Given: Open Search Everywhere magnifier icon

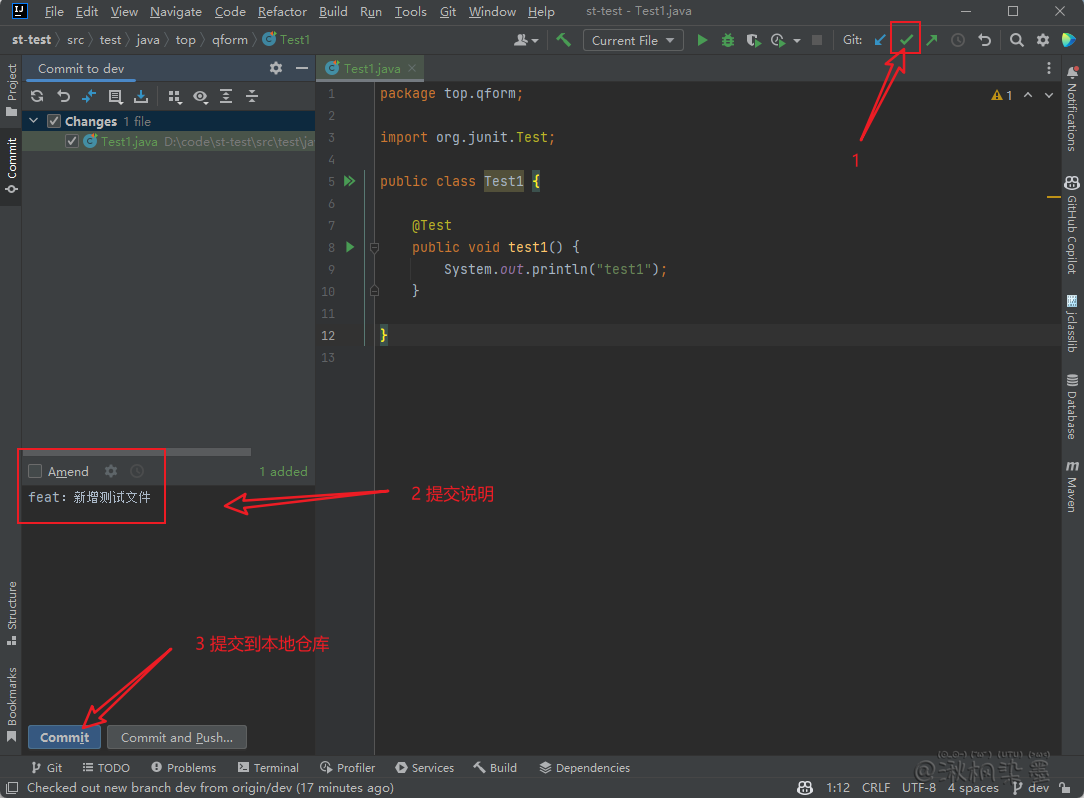Looking at the screenshot, I should tap(1016, 40).
